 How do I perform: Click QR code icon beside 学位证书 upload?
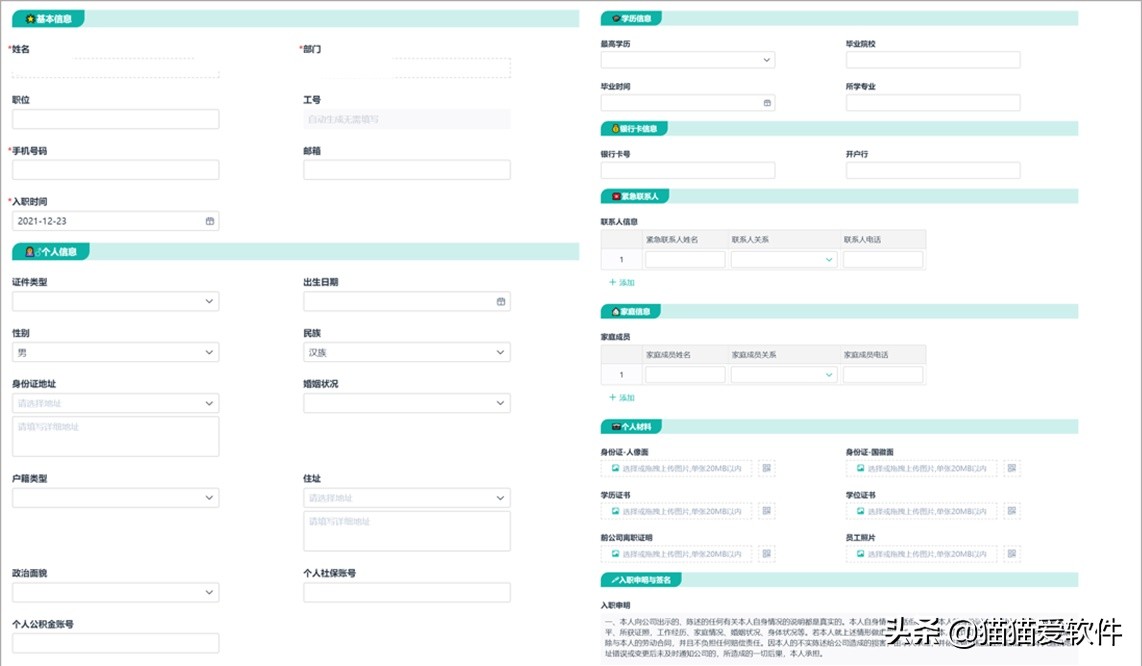point(1012,511)
